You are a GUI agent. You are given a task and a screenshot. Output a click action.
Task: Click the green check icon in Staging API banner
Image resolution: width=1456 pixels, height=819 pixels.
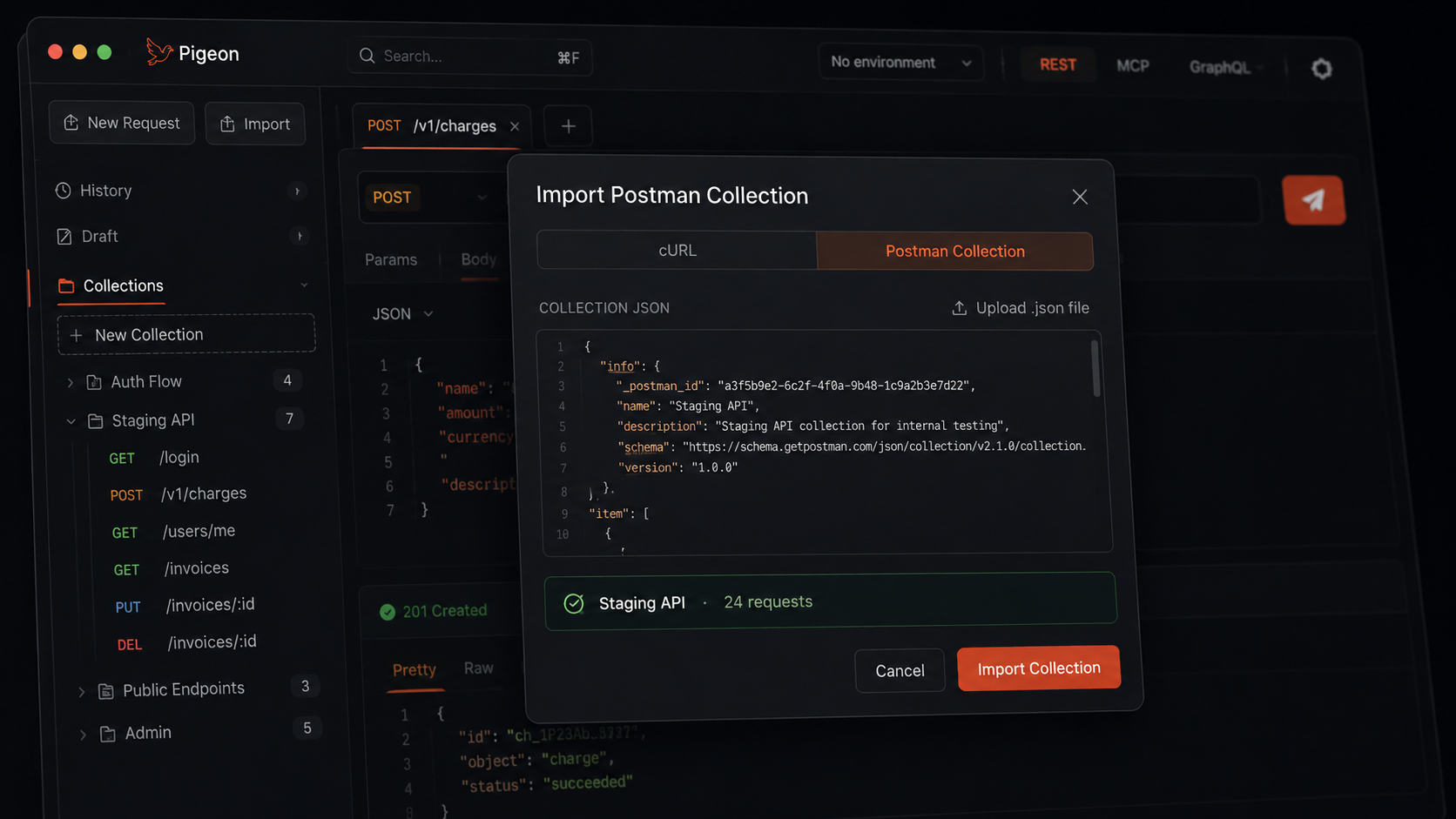tap(574, 603)
